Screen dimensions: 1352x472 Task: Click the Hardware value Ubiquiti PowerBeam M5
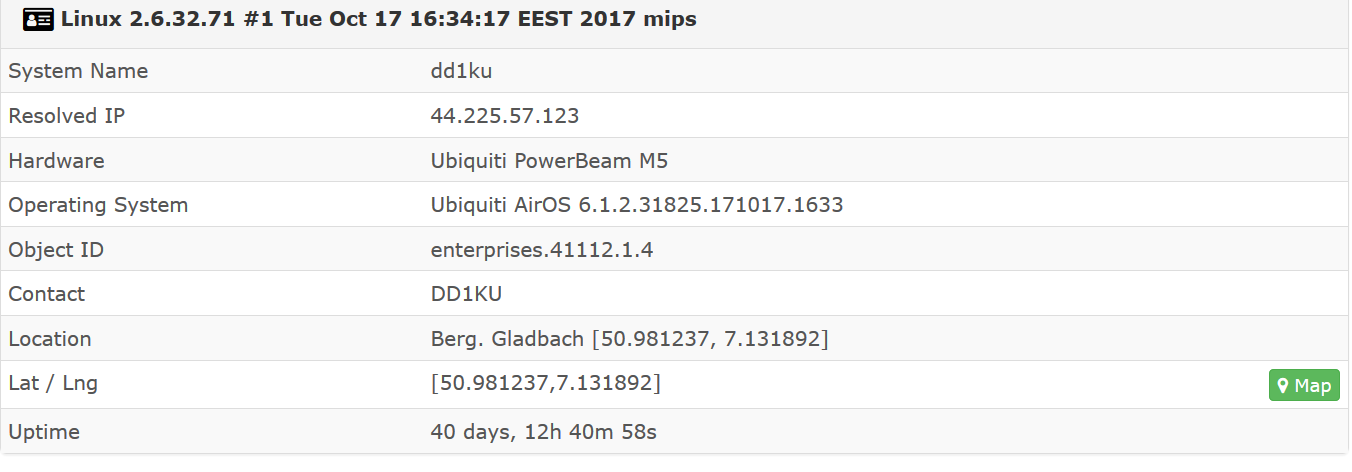point(556,160)
